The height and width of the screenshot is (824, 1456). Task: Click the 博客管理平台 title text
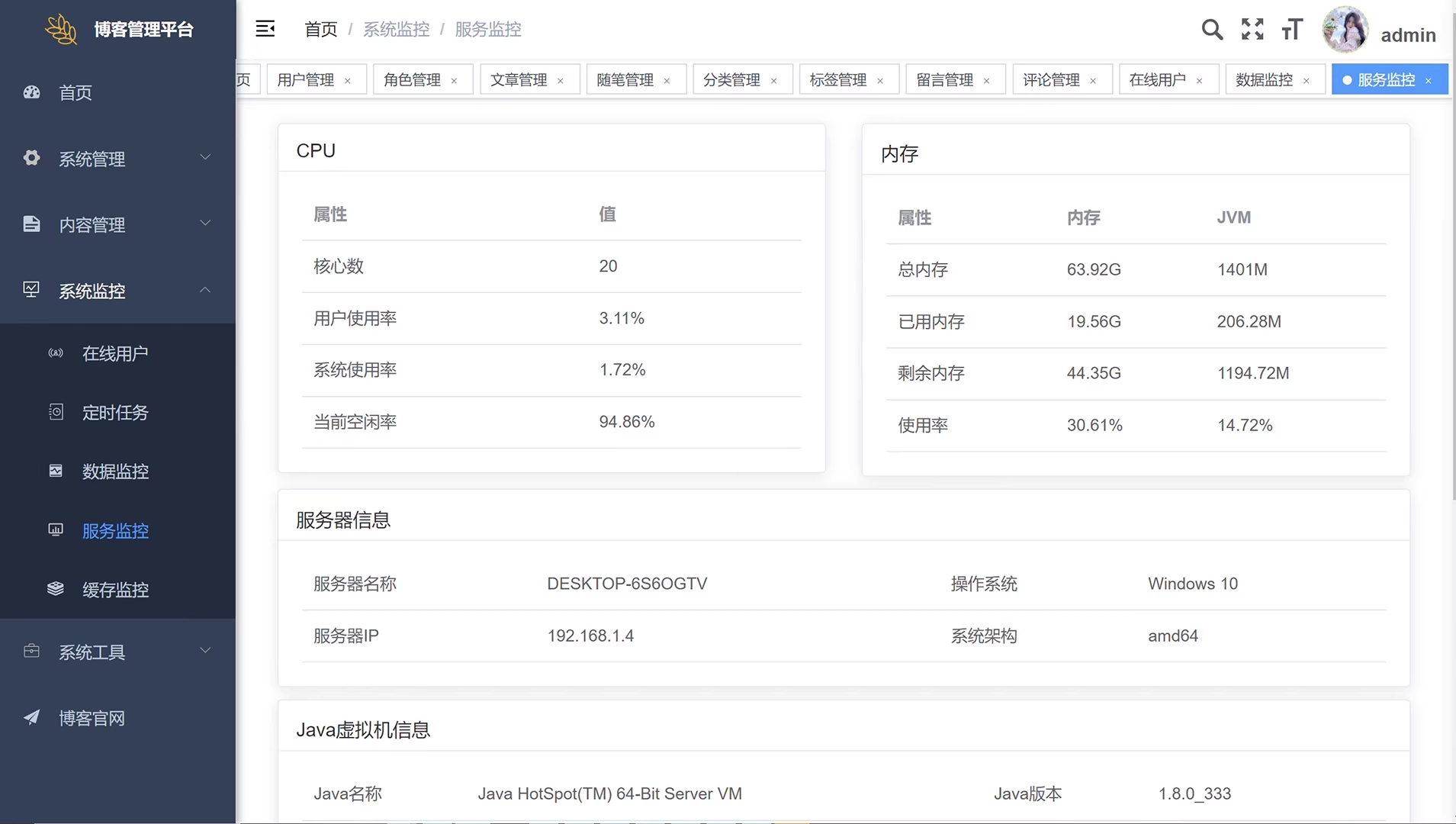click(143, 29)
